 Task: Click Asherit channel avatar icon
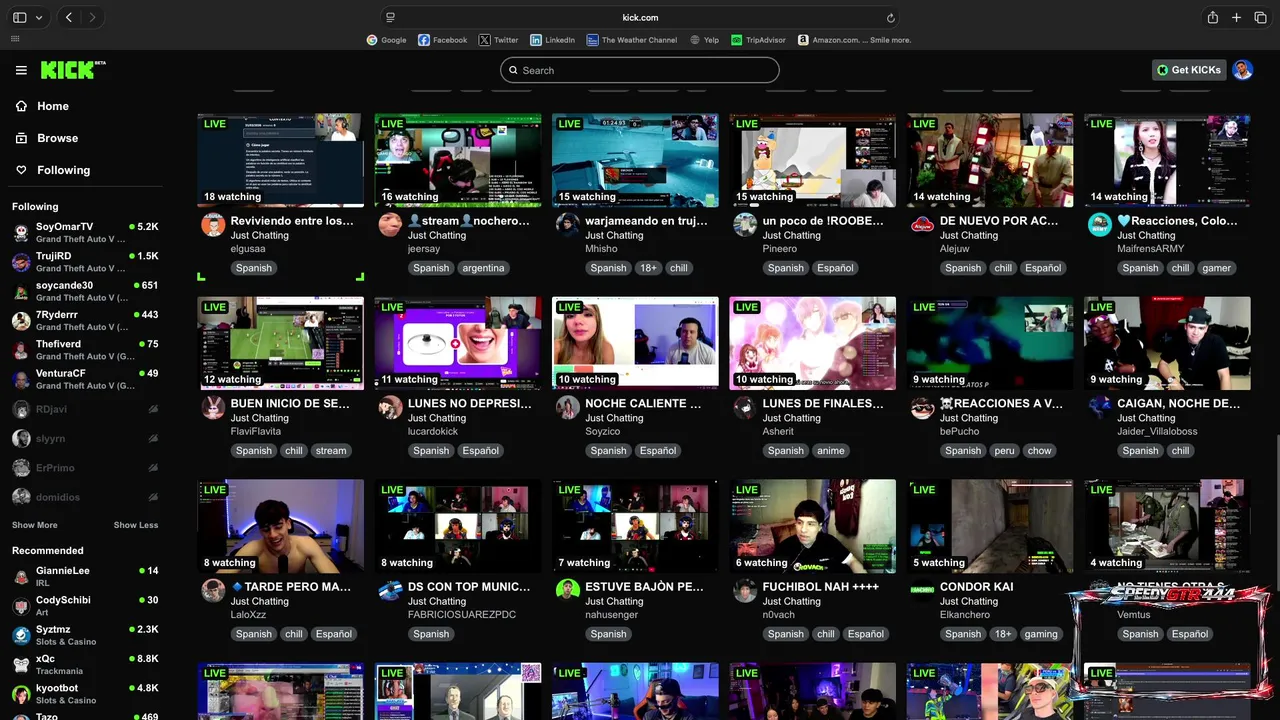(745, 407)
